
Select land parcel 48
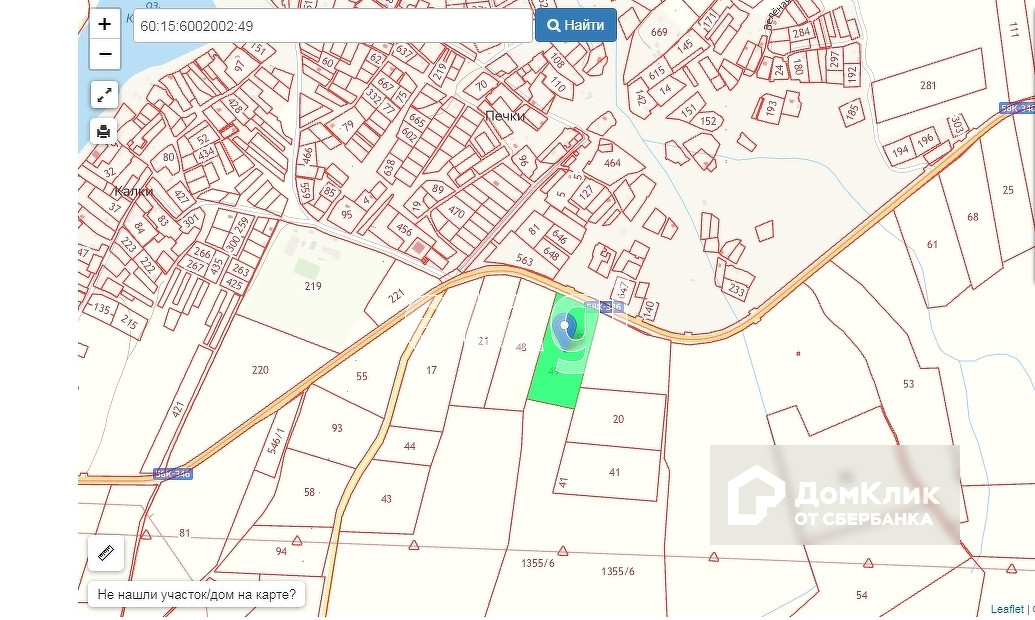pos(521,347)
